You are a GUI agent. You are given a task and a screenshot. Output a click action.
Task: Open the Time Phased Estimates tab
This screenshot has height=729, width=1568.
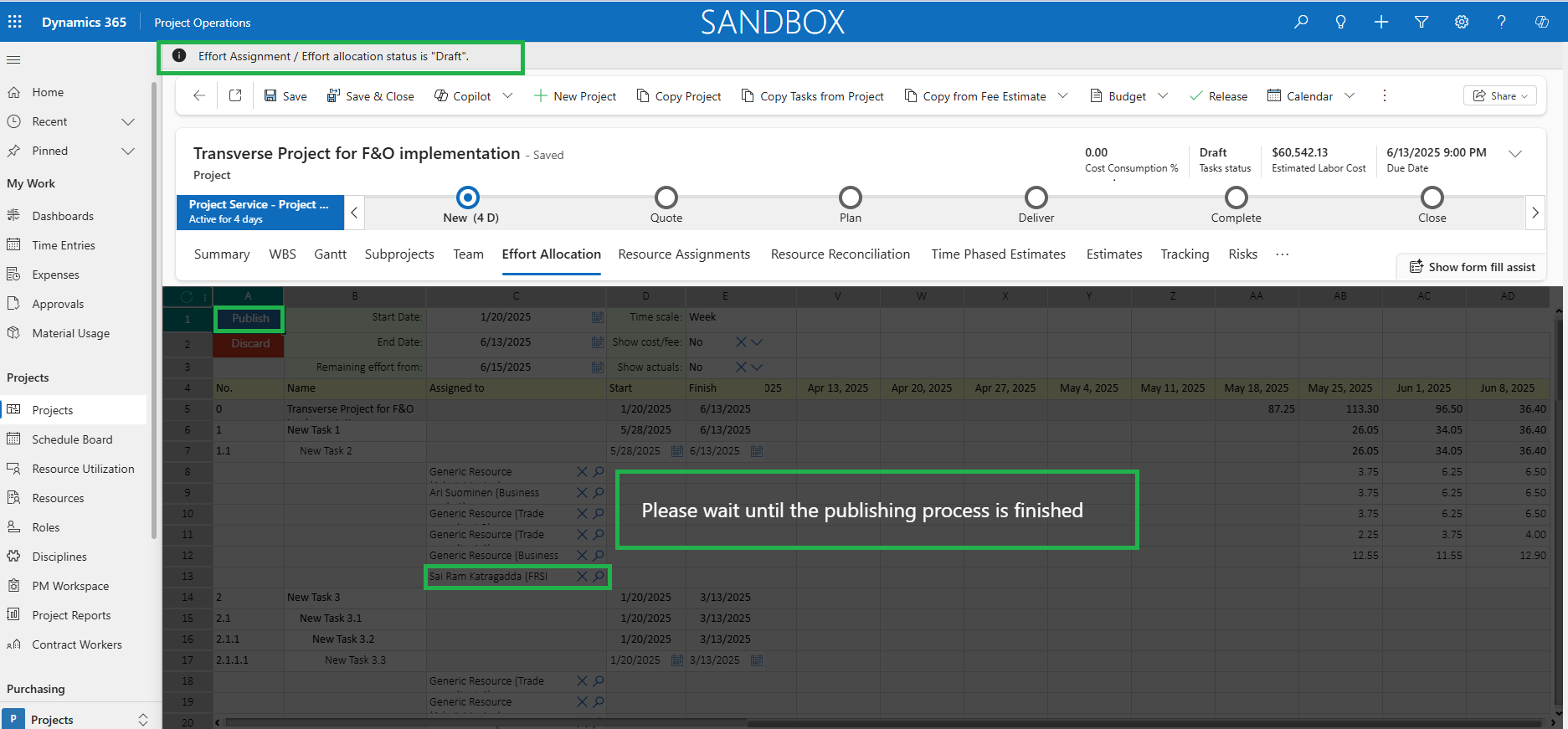click(x=999, y=254)
